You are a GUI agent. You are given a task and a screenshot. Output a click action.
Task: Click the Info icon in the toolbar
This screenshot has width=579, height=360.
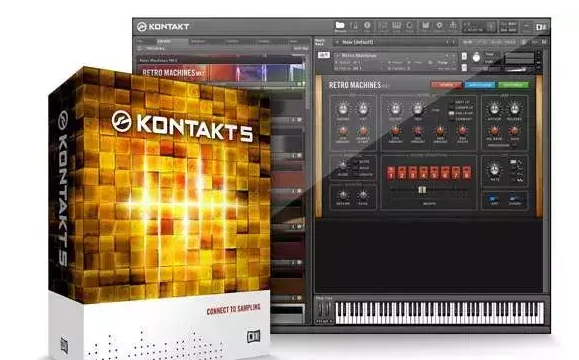point(367,26)
